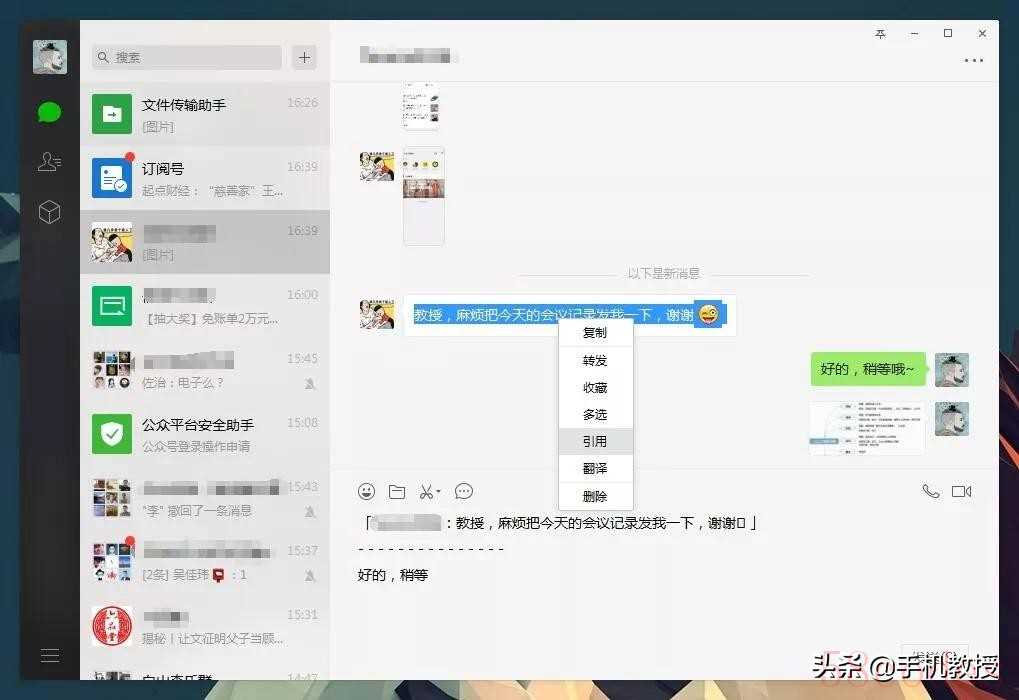Click the sender's avatar beside the highlighted message
The height and width of the screenshot is (700, 1019).
click(x=377, y=315)
